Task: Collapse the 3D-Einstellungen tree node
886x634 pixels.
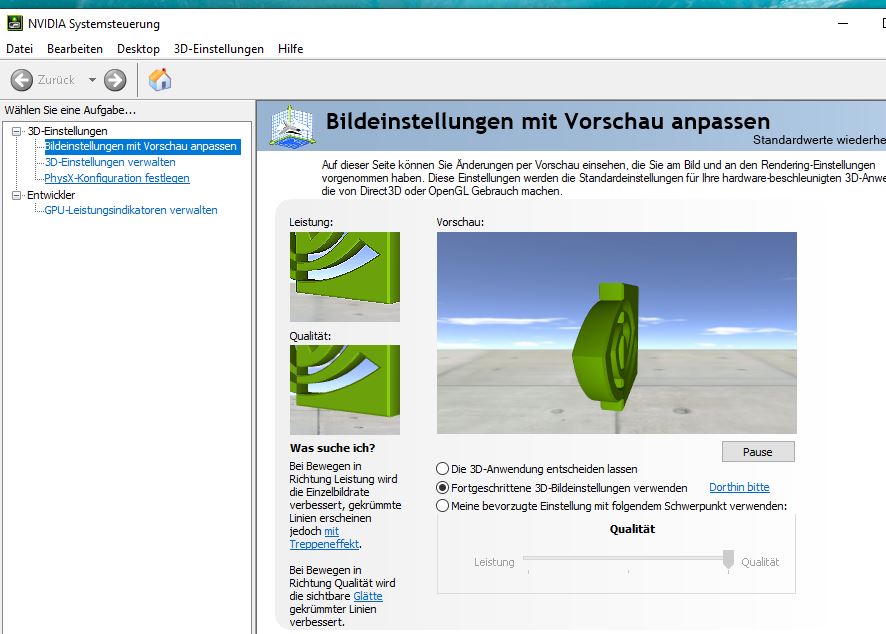Action: pos(16,131)
